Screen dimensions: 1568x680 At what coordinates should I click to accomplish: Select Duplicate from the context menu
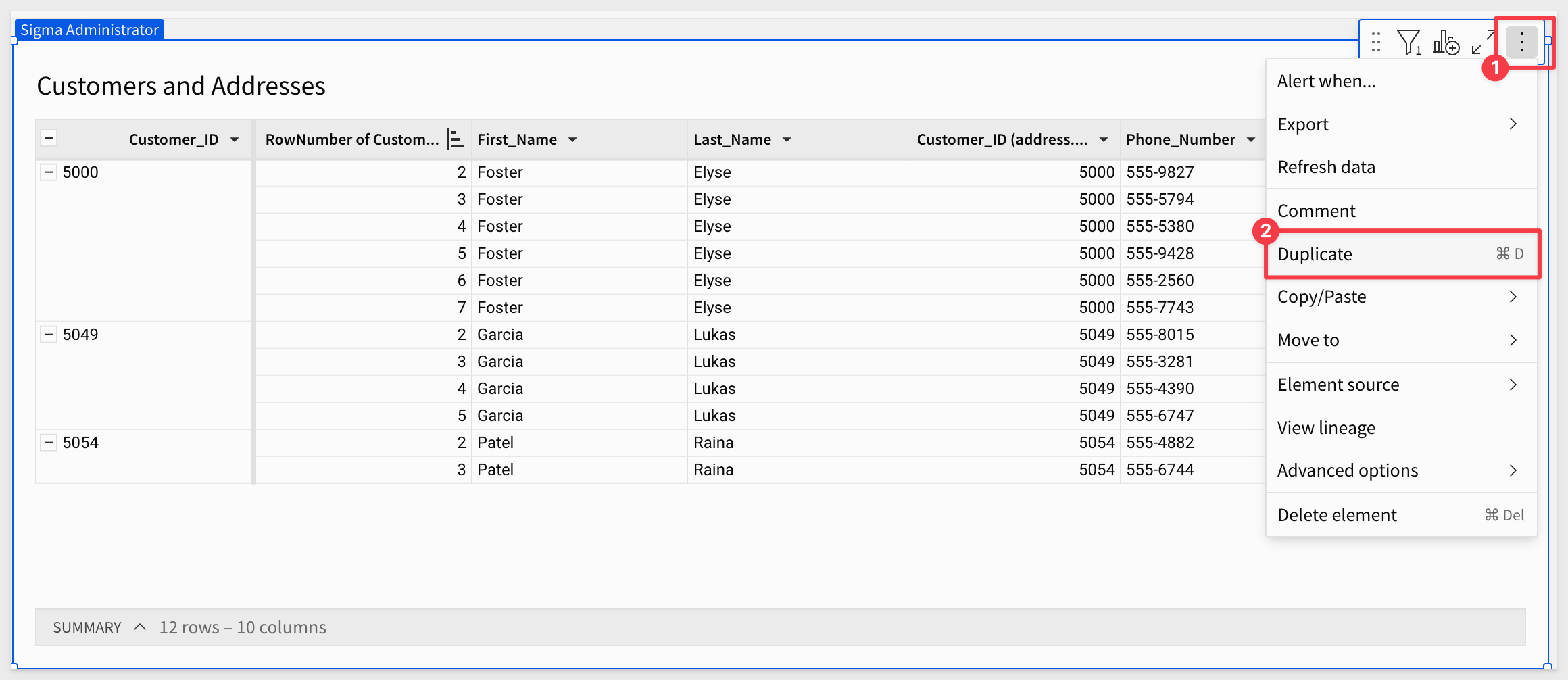pyautogui.click(x=1402, y=254)
